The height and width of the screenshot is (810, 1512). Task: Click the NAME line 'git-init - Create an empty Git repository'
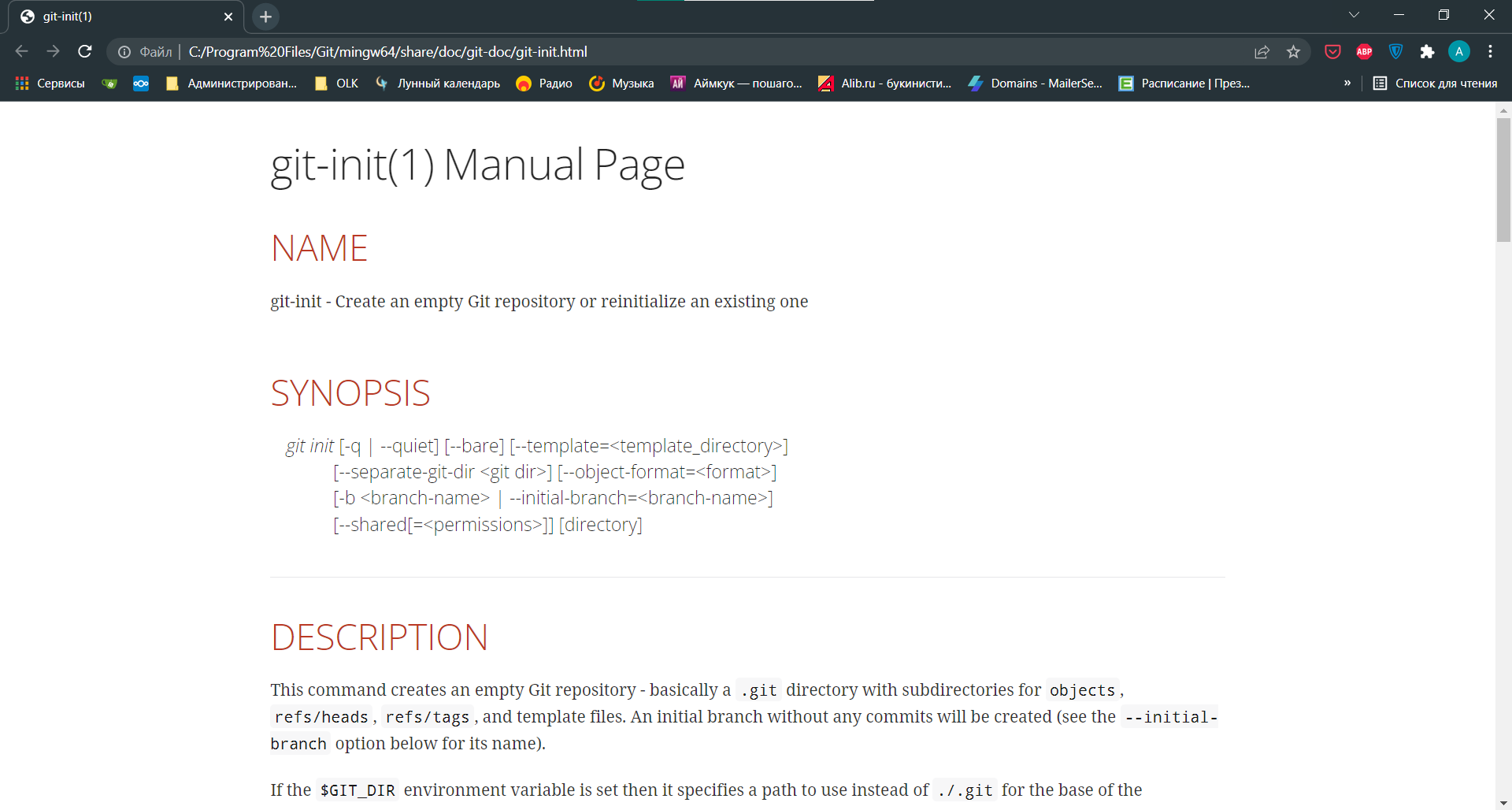tap(539, 302)
